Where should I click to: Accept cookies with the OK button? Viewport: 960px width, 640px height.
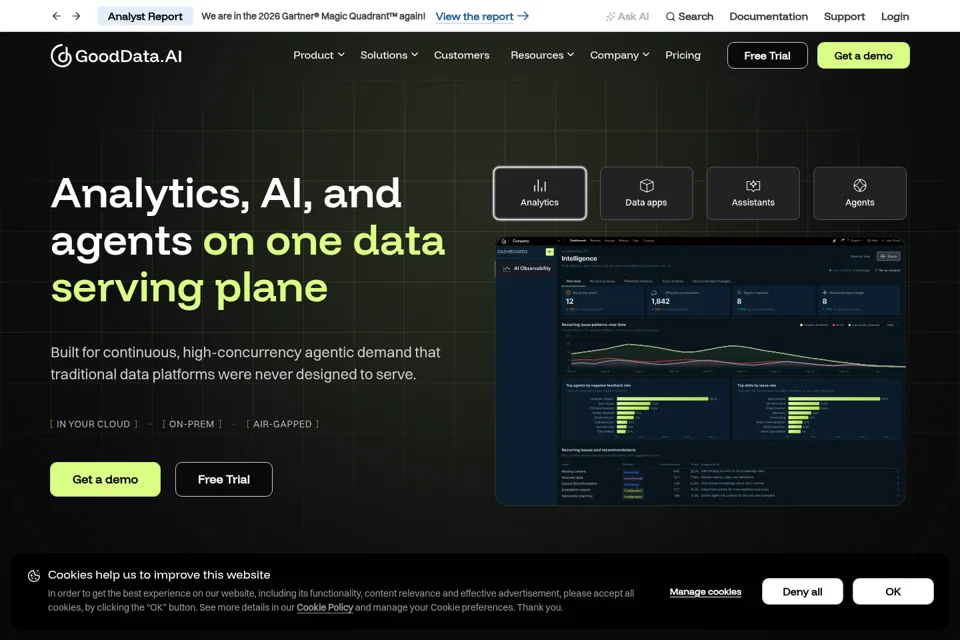[x=893, y=592]
